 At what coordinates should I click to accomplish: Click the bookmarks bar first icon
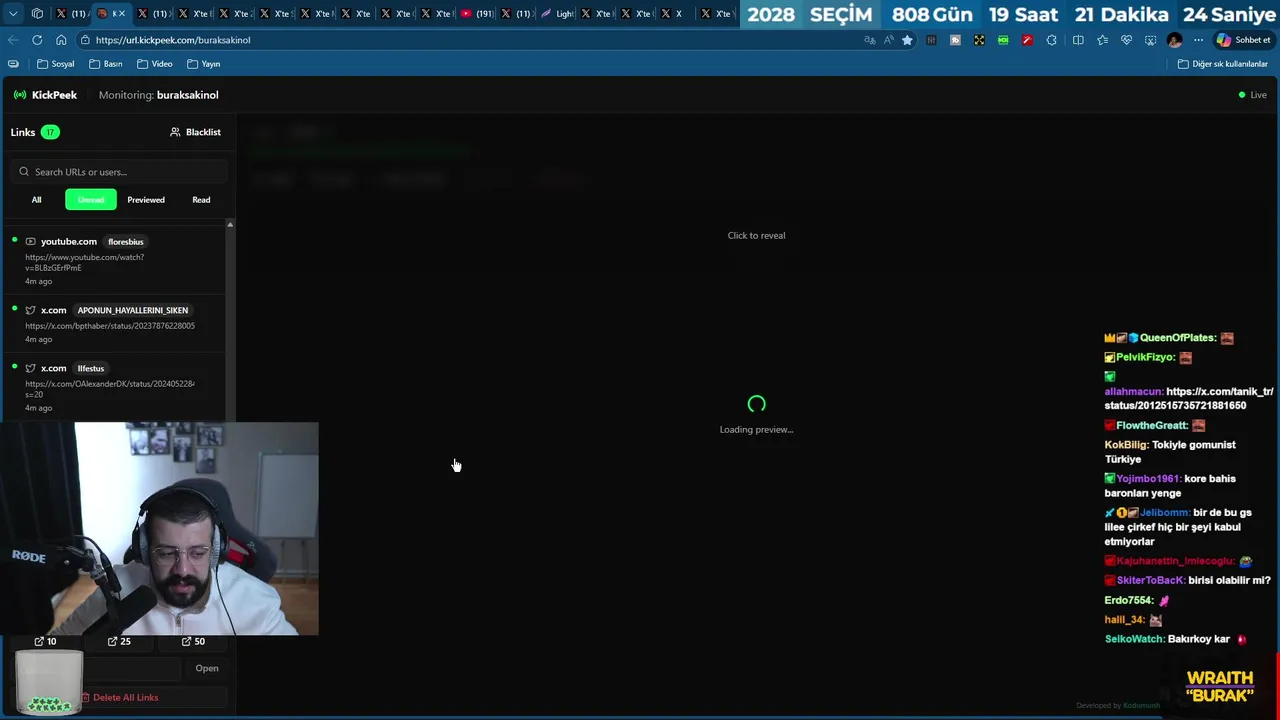pos(13,64)
